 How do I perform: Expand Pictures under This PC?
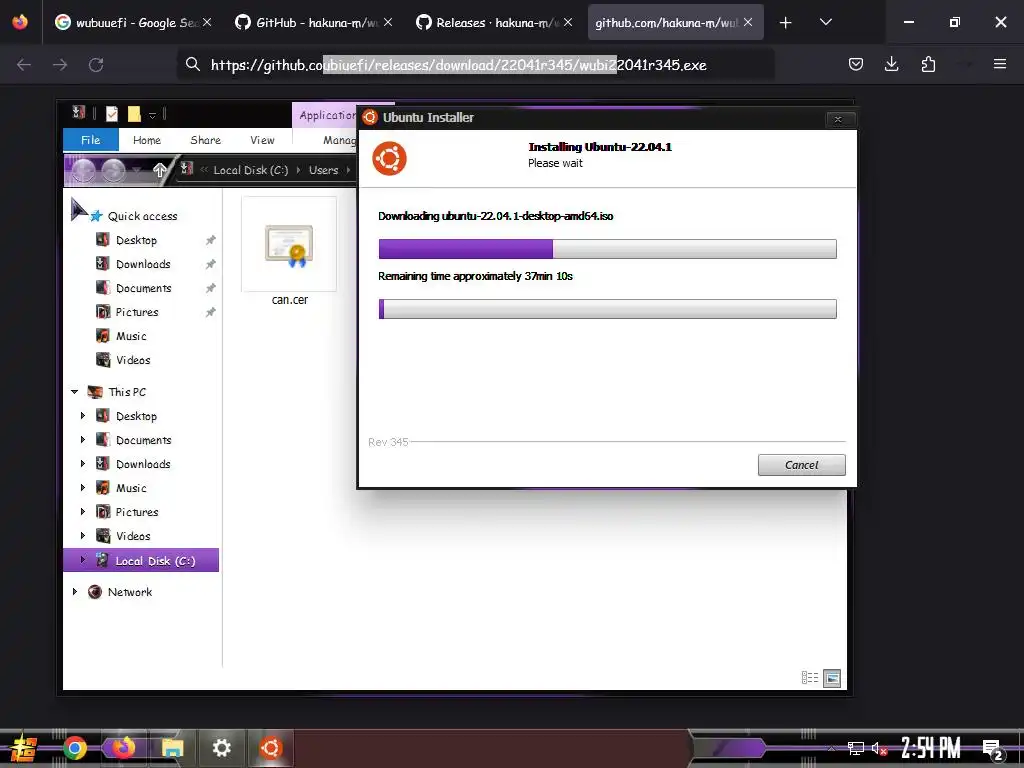(x=83, y=511)
